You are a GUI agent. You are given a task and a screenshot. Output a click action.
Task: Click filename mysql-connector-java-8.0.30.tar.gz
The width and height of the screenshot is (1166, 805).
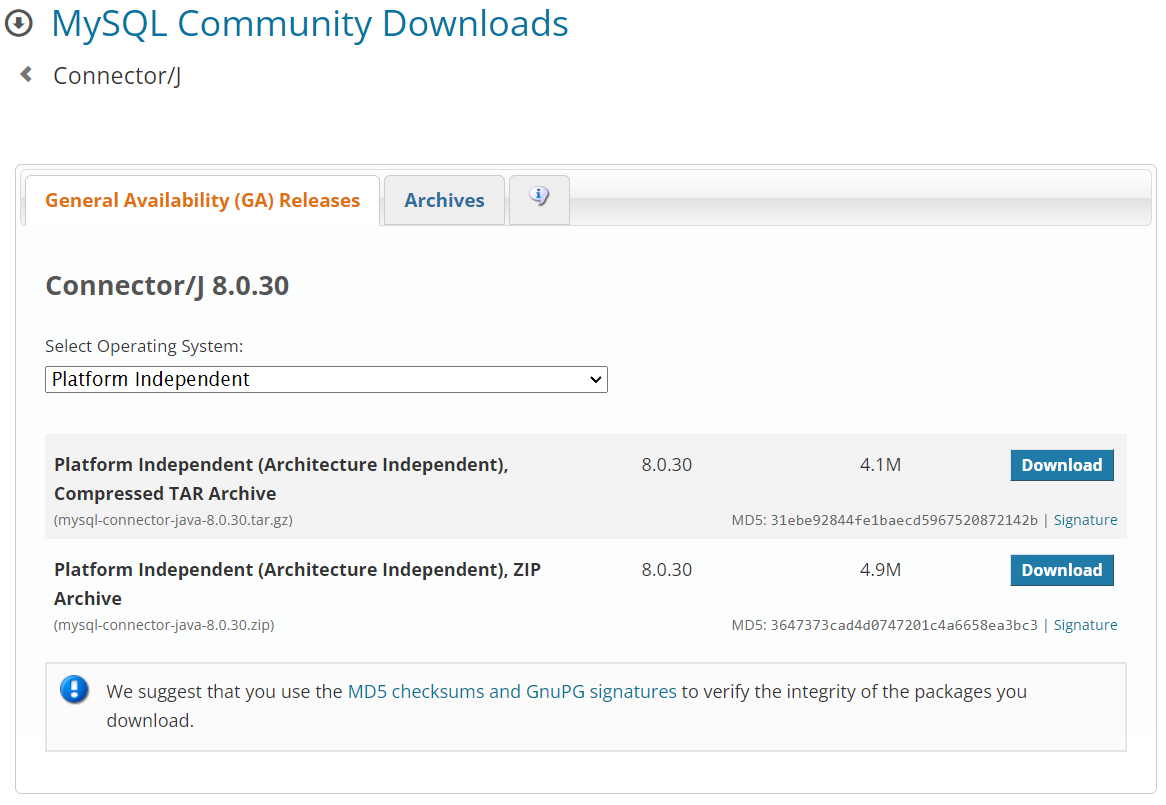pyautogui.click(x=173, y=520)
